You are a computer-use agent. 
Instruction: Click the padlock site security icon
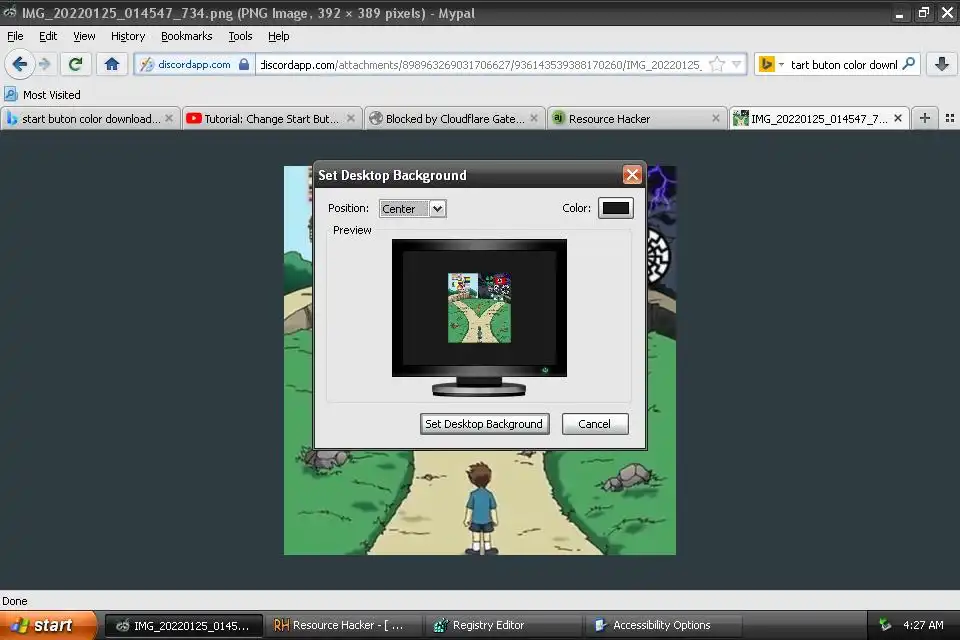244,64
